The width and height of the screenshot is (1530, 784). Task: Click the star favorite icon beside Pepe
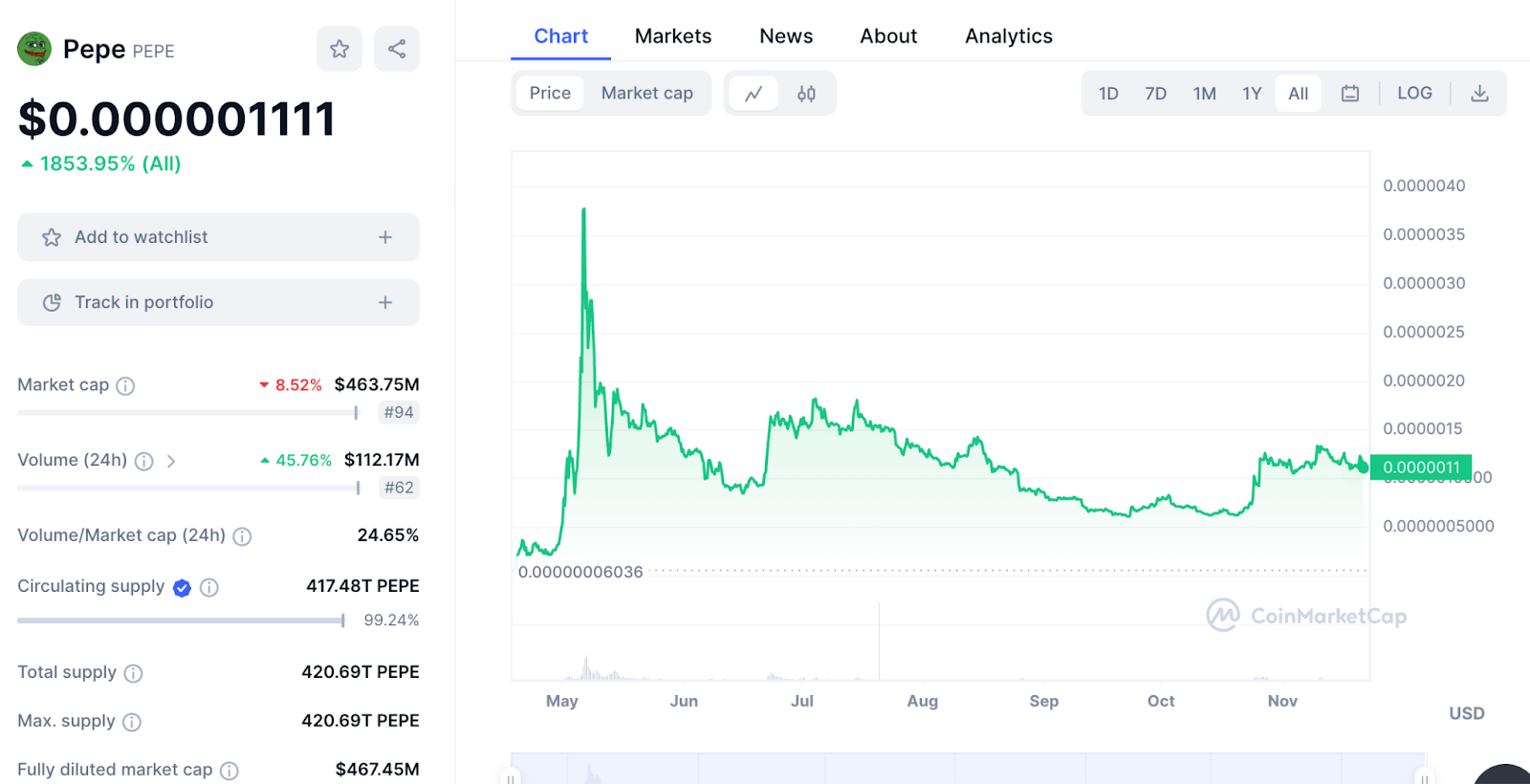339,49
